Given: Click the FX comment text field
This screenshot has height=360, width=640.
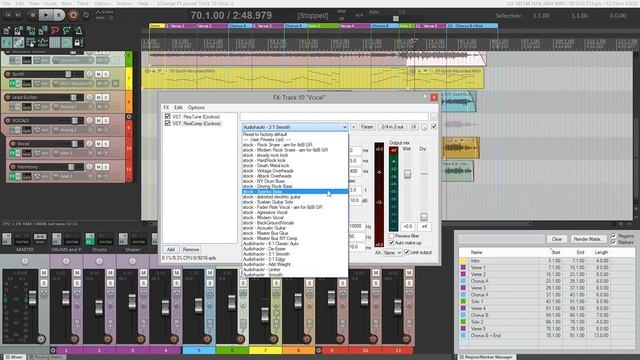Looking at the screenshot, I should (334, 117).
